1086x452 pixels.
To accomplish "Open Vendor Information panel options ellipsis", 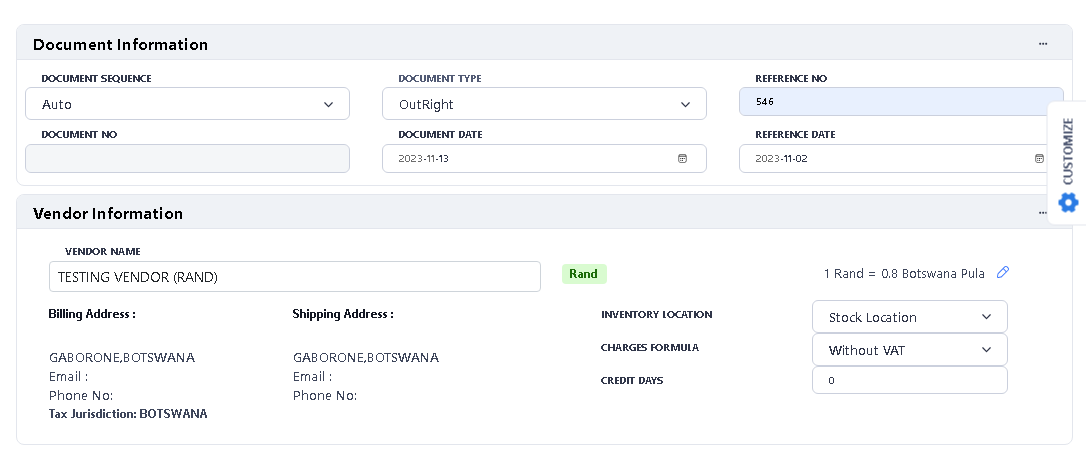I will click(x=1043, y=213).
